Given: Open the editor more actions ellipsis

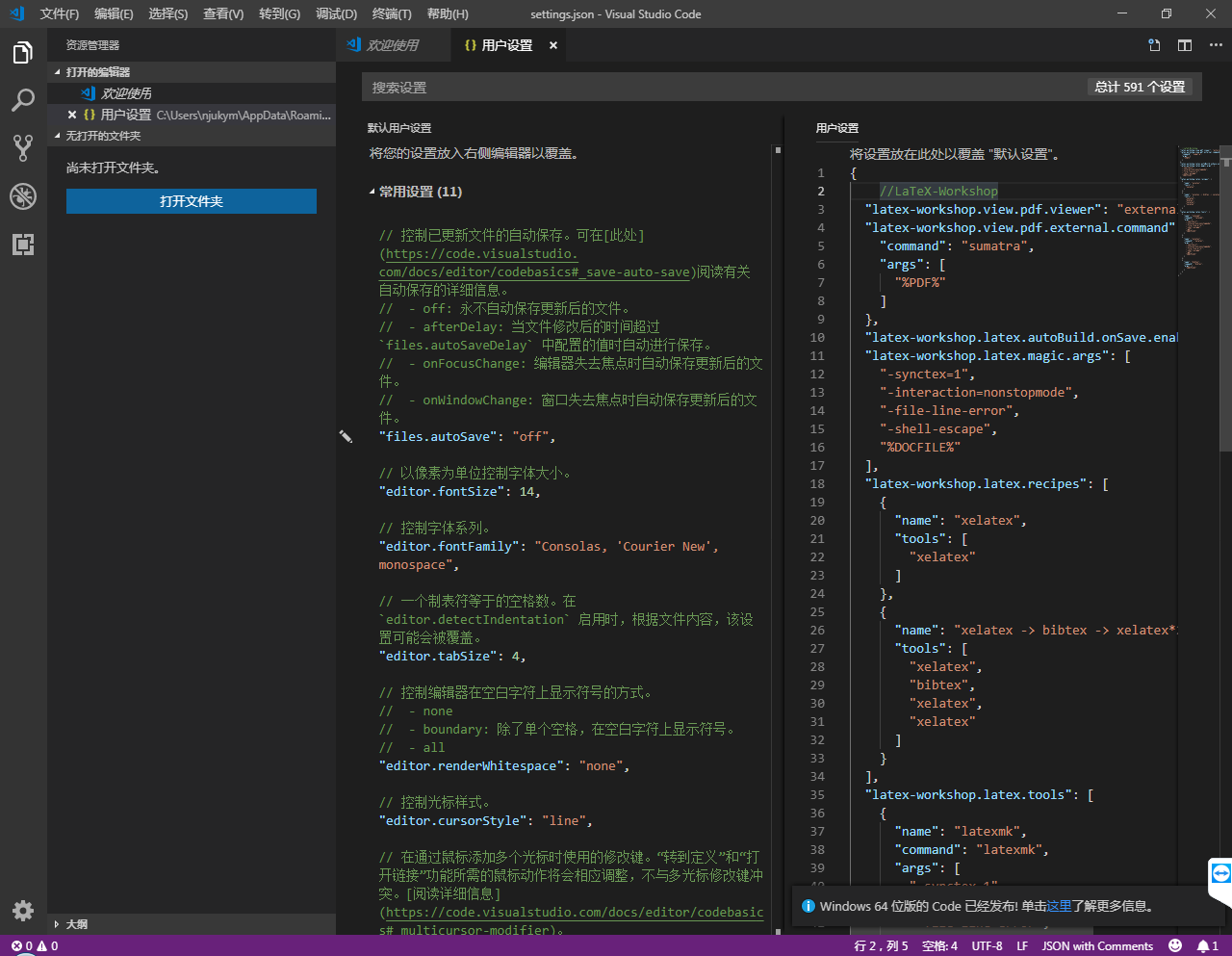Looking at the screenshot, I should click(1216, 45).
